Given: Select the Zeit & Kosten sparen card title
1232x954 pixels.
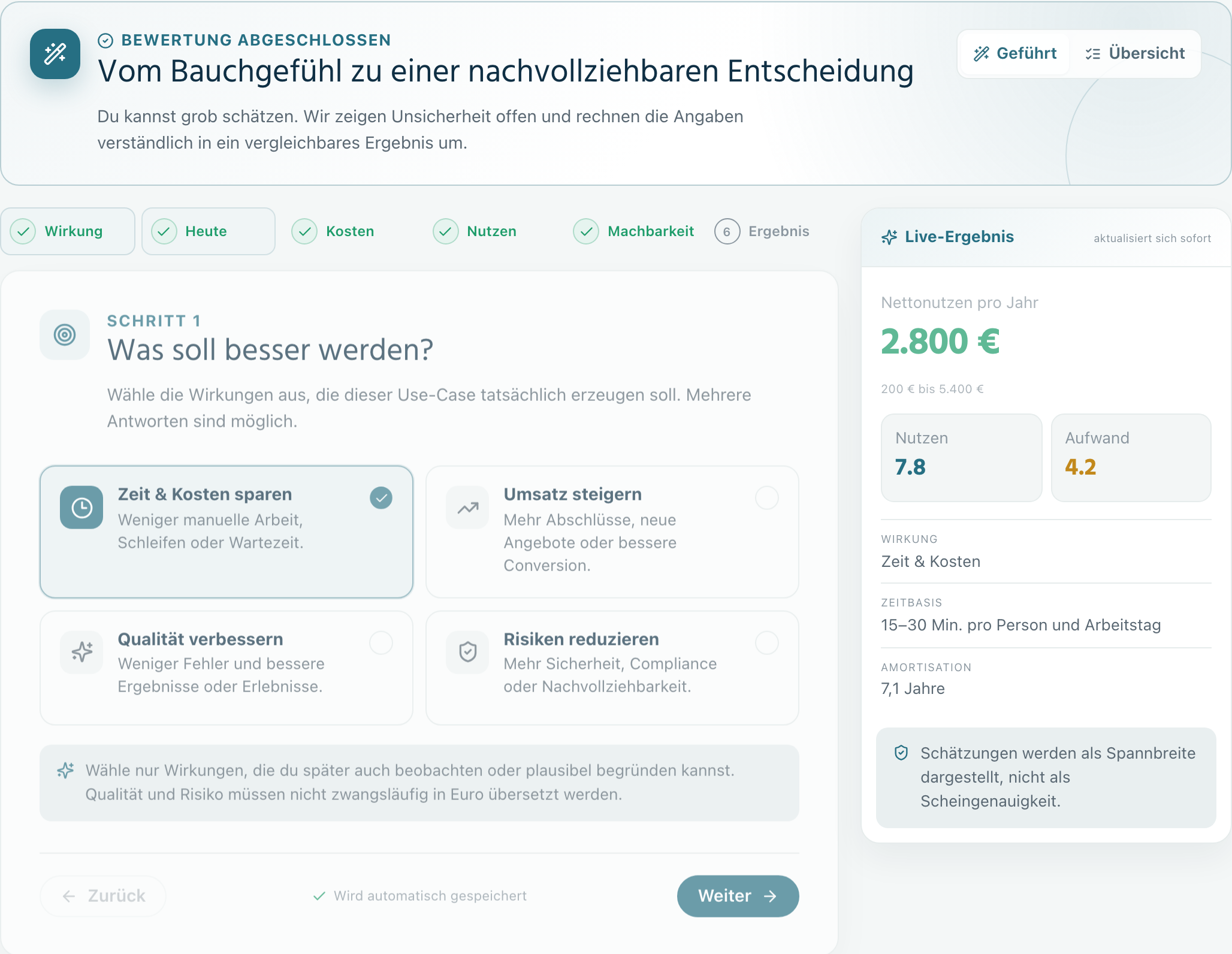Looking at the screenshot, I should (x=205, y=494).
